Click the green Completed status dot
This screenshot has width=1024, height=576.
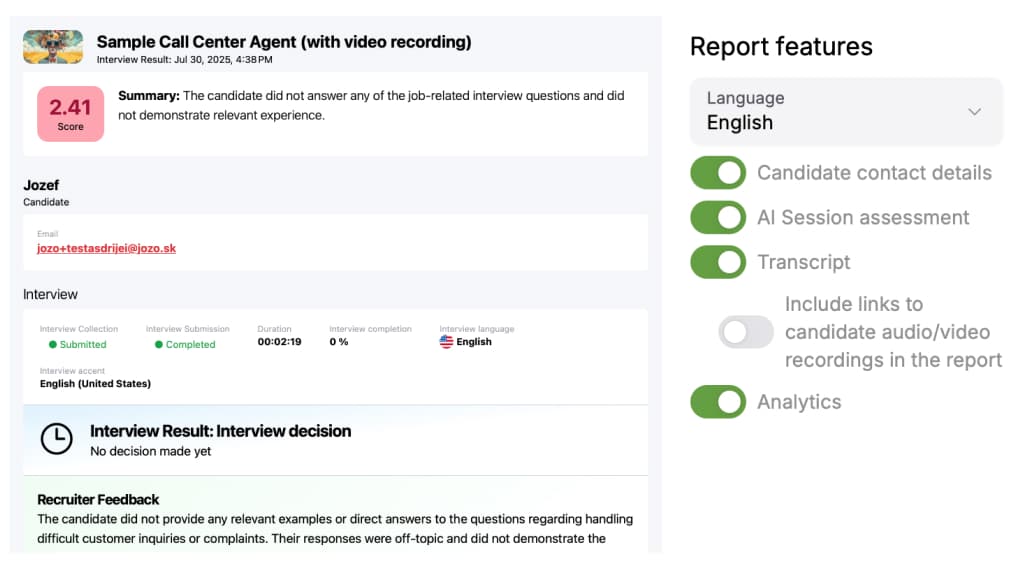coord(159,345)
